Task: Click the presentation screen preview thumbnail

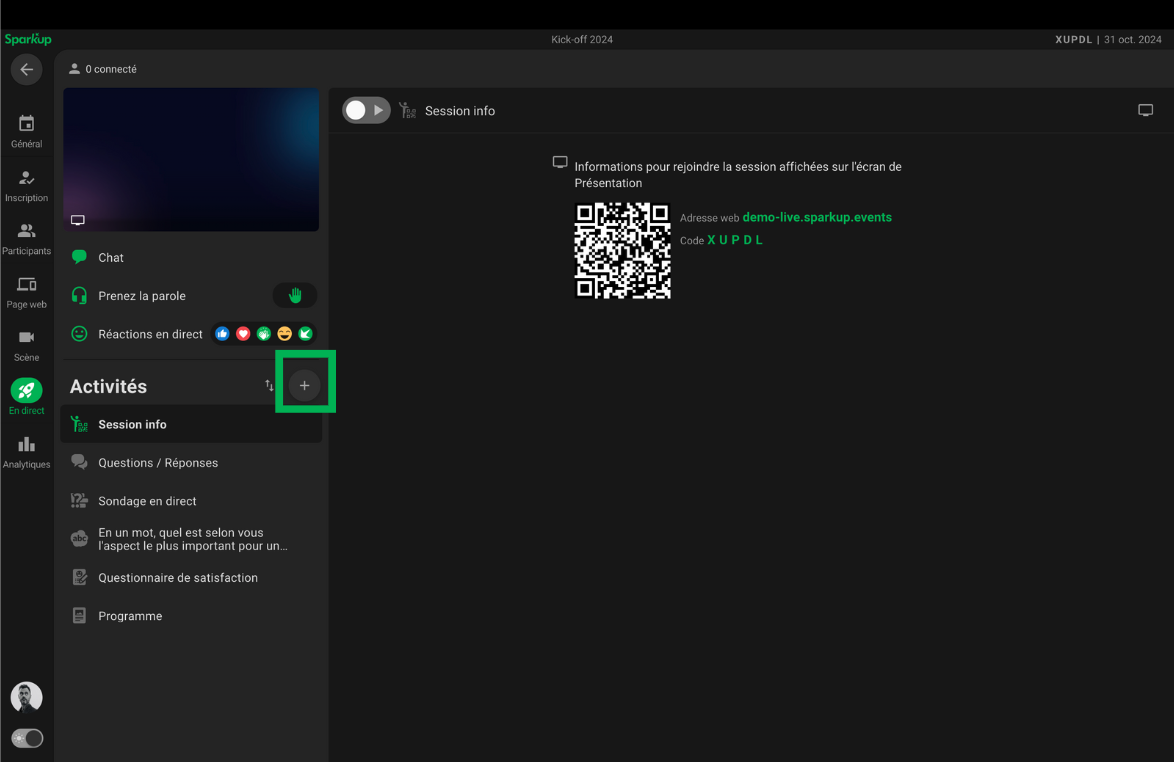Action: 191,159
